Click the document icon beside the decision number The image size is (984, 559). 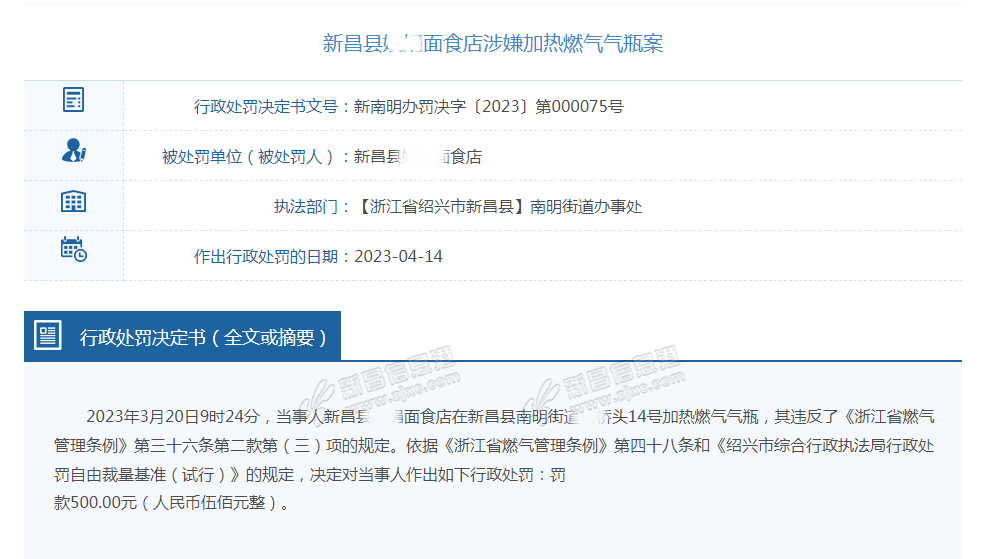coord(73,100)
